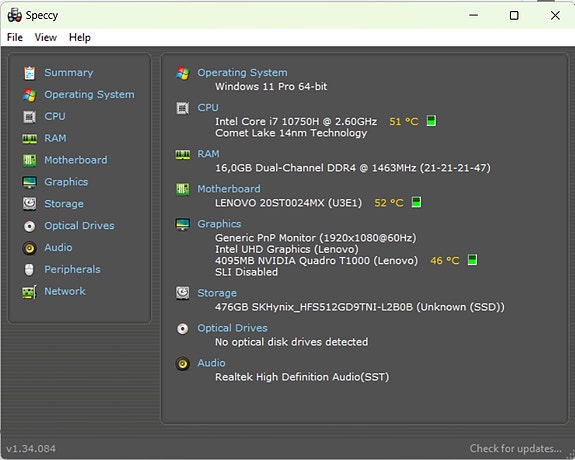
Task: Click the Optical Drives disc icon in main panel
Action: tap(183, 328)
